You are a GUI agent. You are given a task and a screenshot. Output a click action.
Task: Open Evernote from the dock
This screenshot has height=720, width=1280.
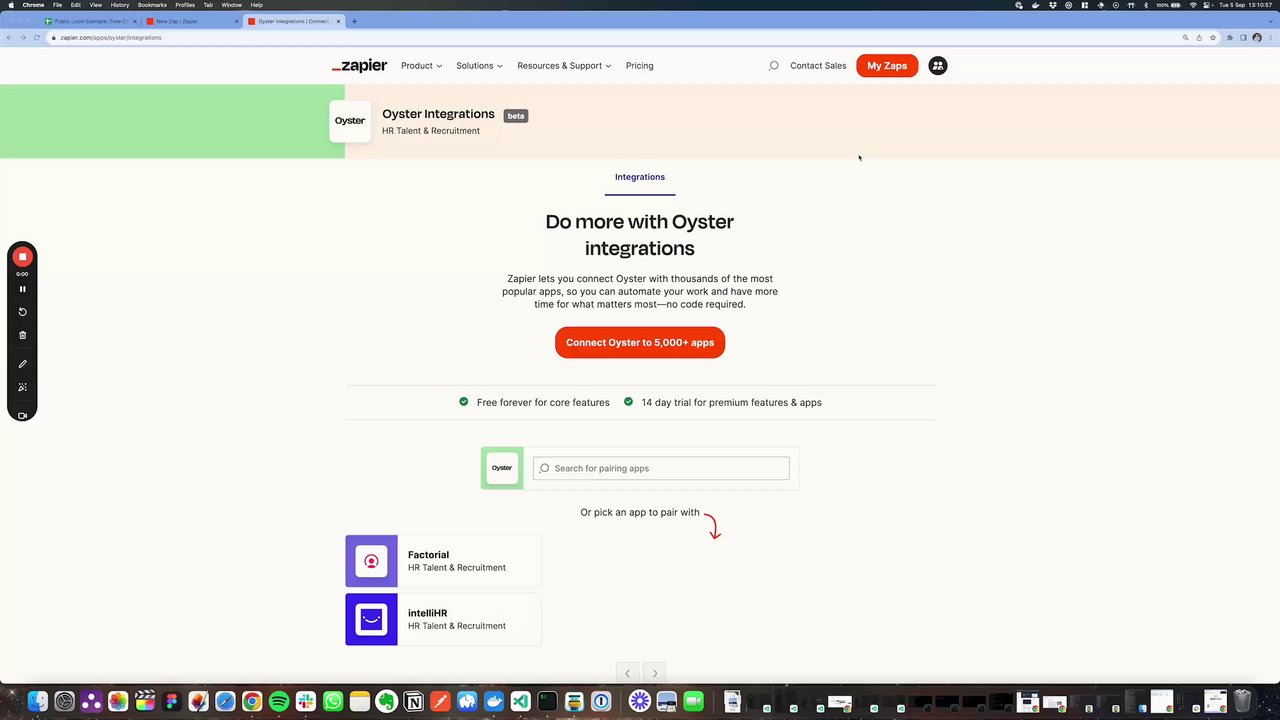(x=386, y=702)
